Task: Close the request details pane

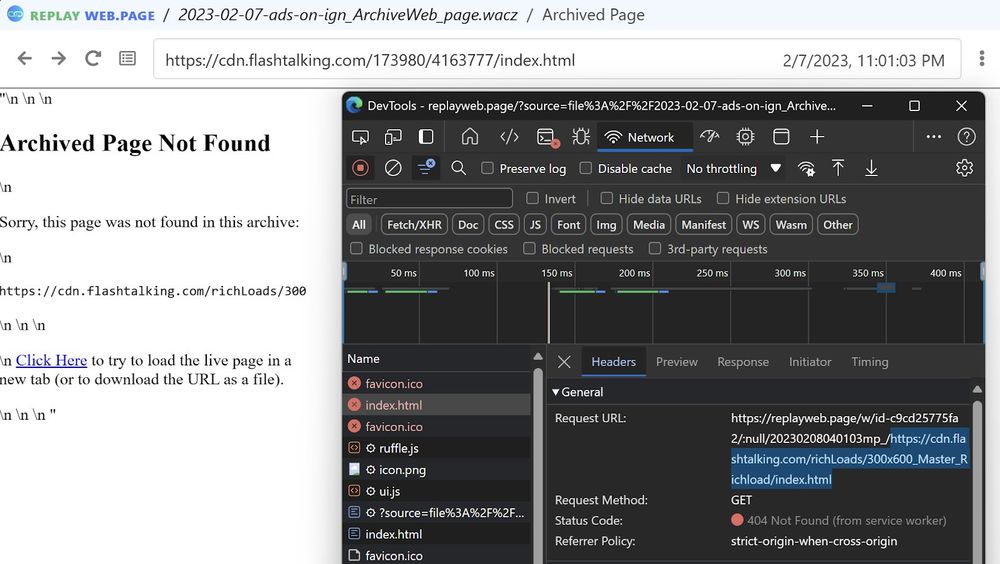Action: [564, 362]
